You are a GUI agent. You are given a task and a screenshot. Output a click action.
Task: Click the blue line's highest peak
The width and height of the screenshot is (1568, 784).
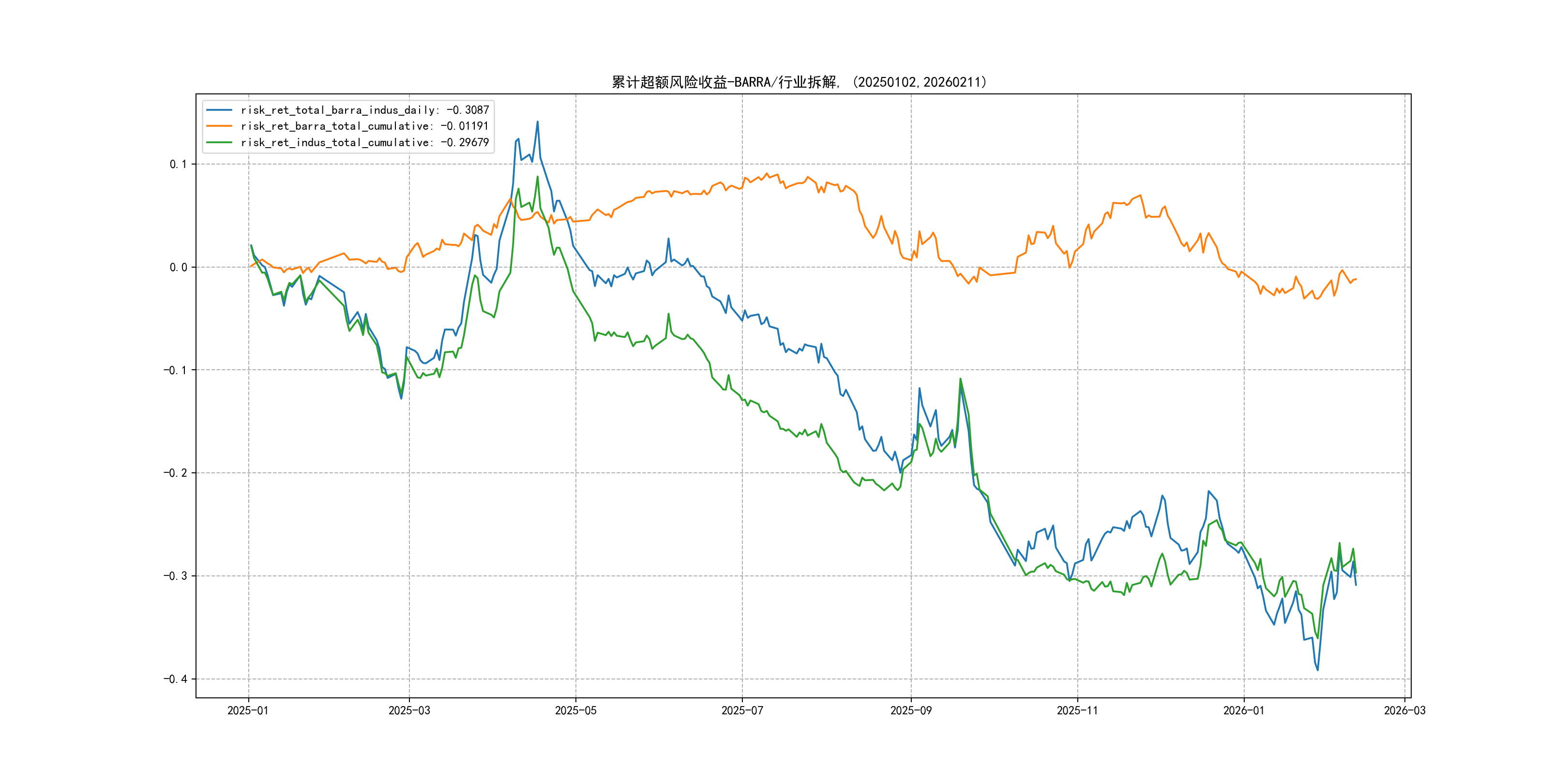[x=538, y=122]
